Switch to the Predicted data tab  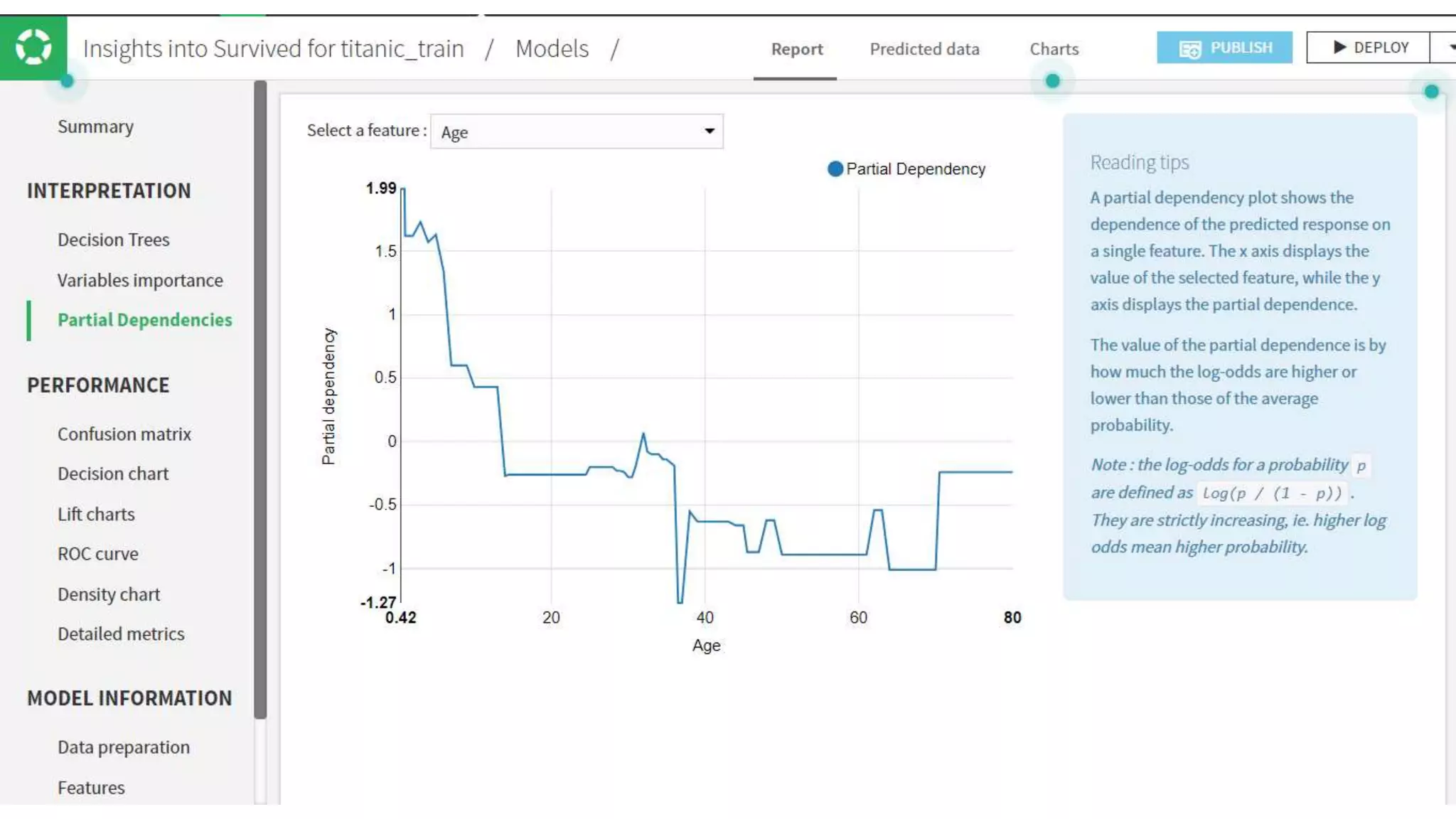pos(924,49)
